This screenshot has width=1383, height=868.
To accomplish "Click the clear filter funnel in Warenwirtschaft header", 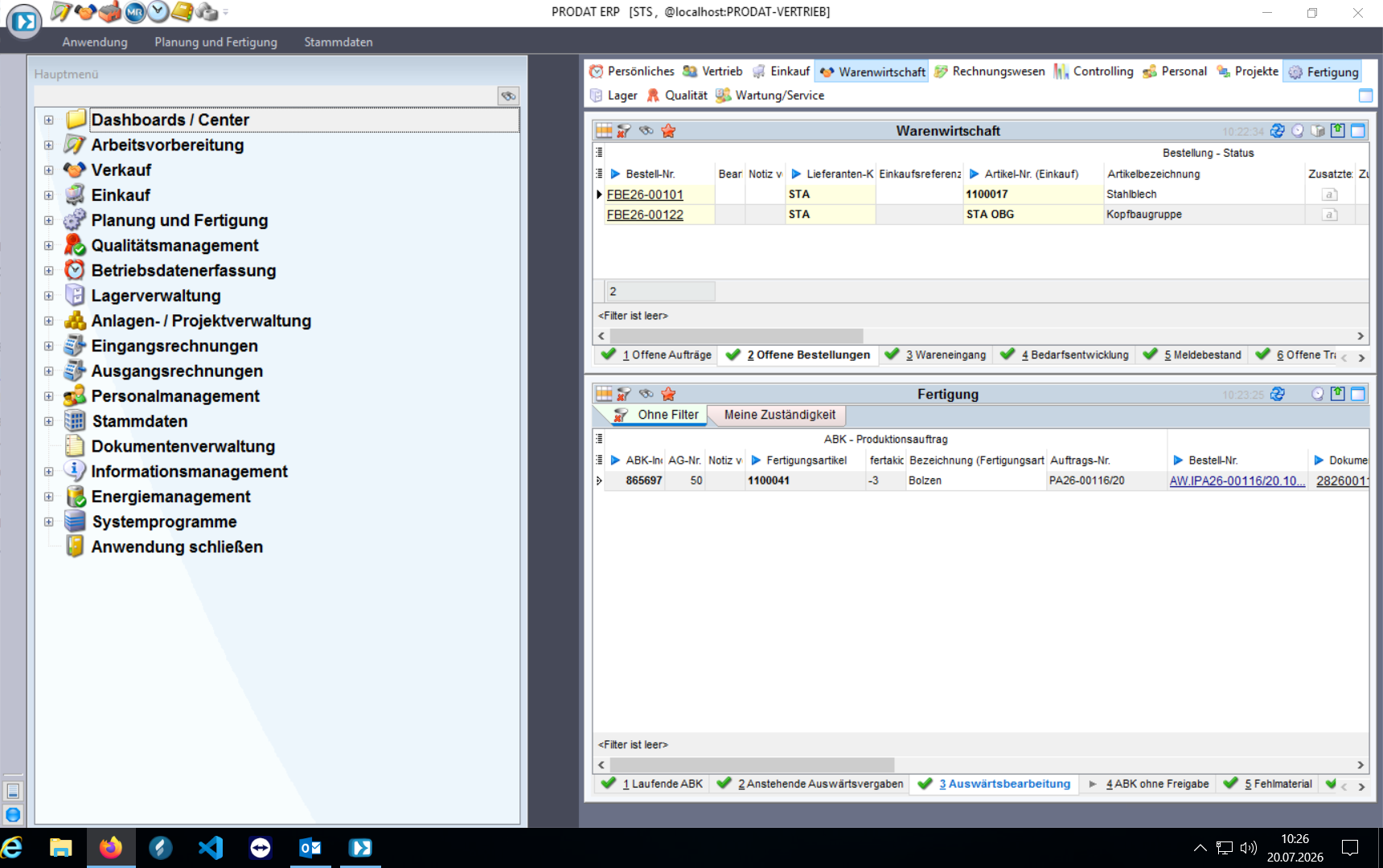I will (x=624, y=131).
